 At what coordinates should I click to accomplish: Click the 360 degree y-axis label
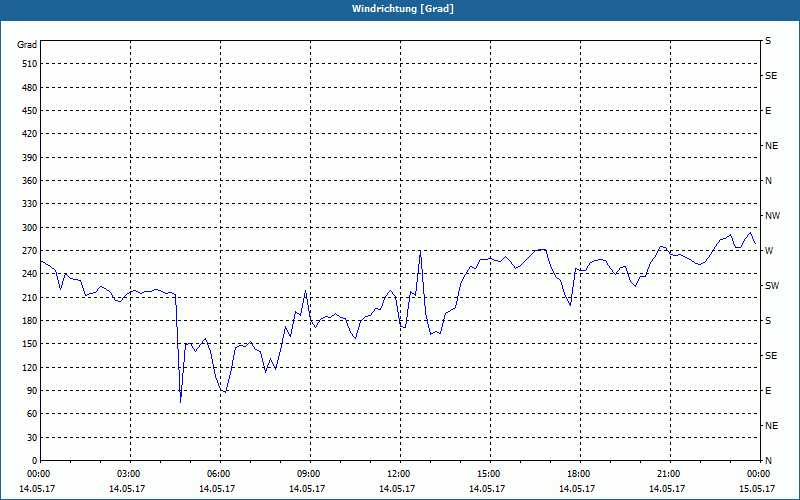tap(28, 181)
